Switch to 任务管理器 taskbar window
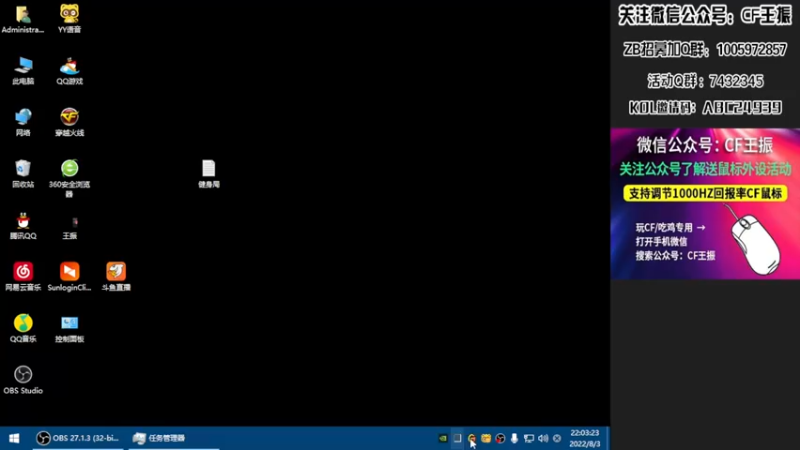This screenshot has height=450, width=800. (x=174, y=438)
